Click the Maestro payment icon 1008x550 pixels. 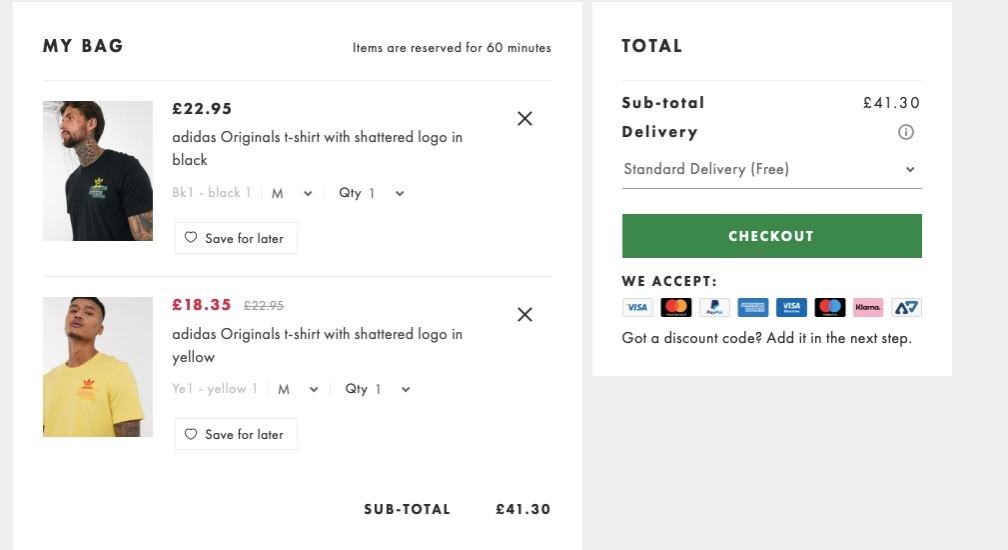830,307
